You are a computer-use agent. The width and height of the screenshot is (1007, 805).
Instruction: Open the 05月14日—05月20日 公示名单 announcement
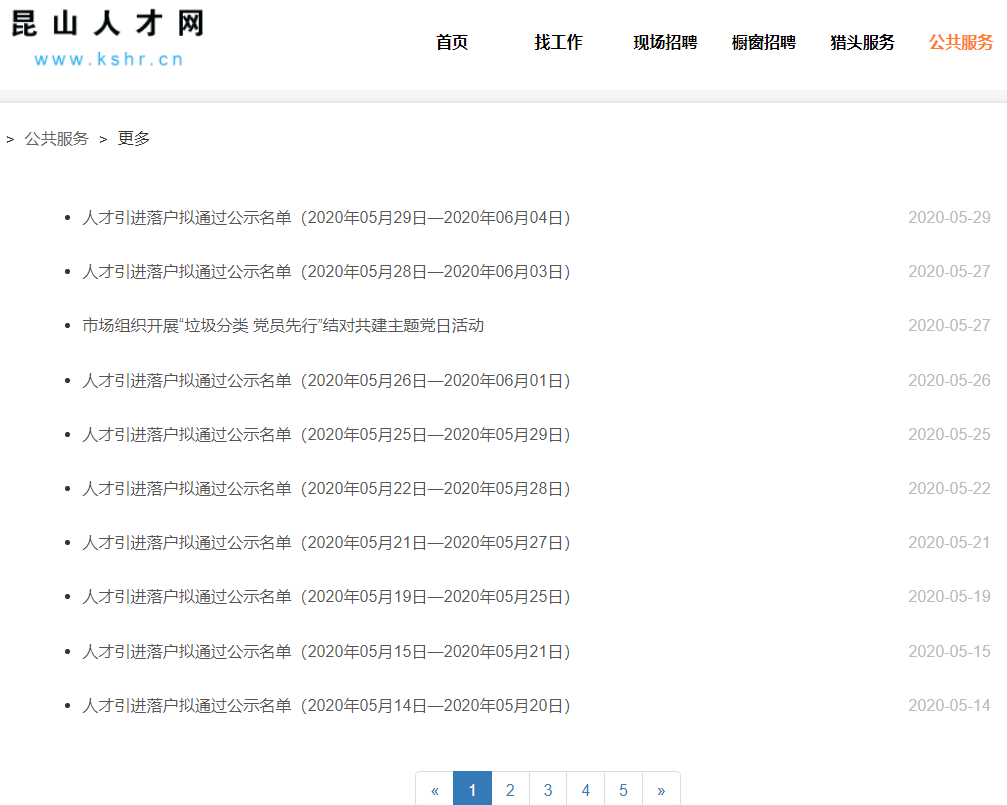326,705
